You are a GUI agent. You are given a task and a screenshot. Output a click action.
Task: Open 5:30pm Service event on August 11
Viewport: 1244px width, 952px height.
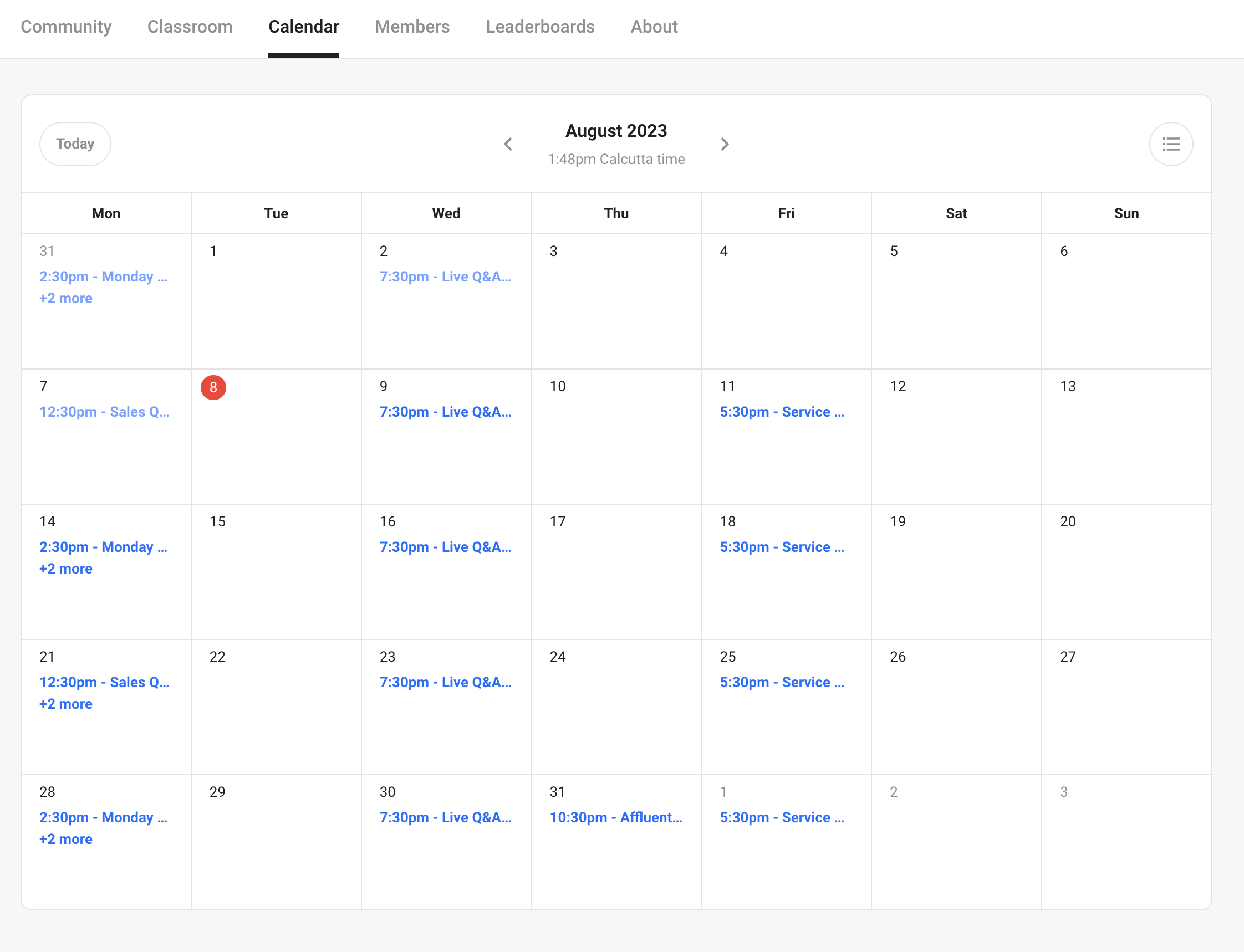pyautogui.click(x=782, y=412)
